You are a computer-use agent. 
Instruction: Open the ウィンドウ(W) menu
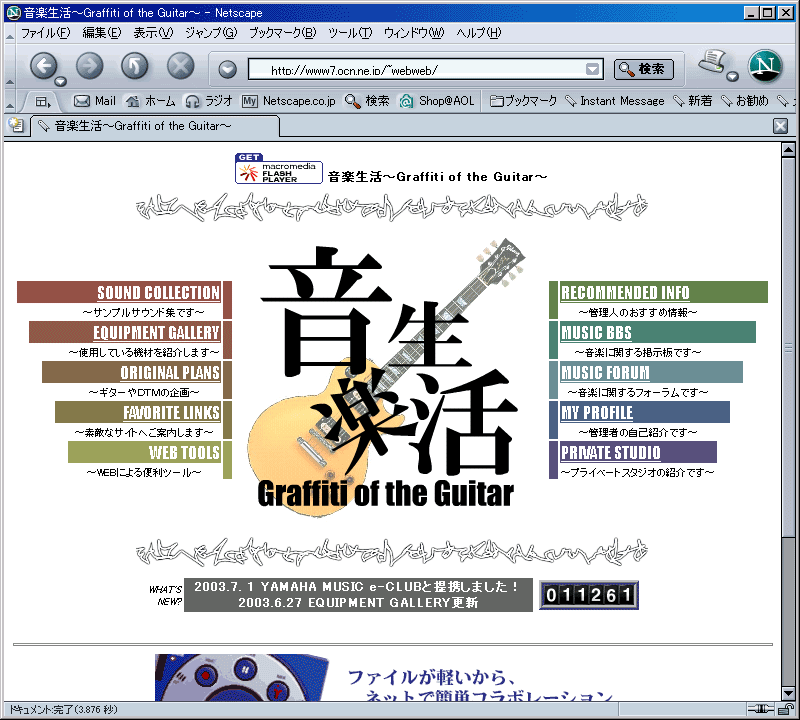click(x=414, y=33)
